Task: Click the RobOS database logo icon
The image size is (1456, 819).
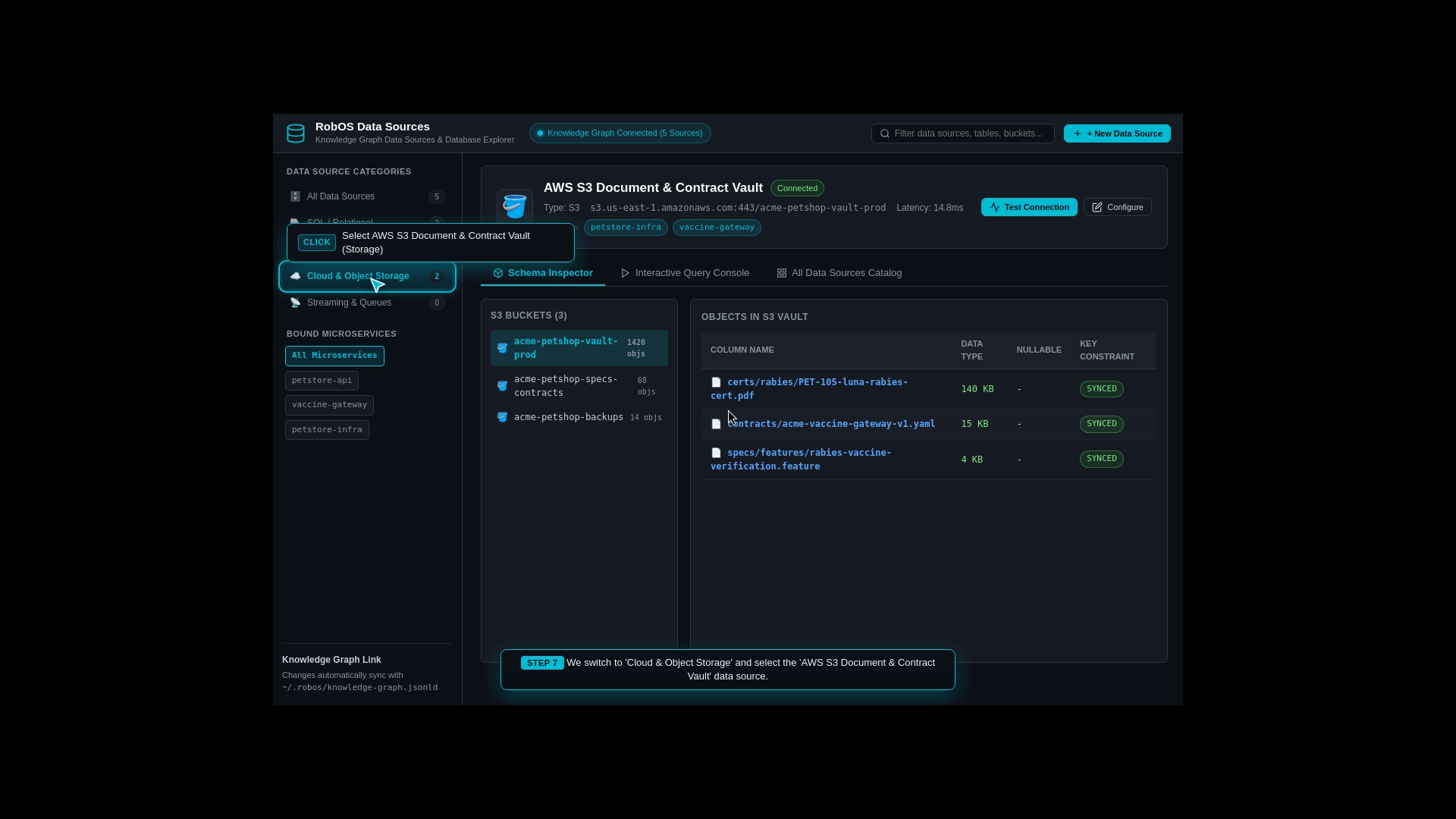Action: [296, 133]
